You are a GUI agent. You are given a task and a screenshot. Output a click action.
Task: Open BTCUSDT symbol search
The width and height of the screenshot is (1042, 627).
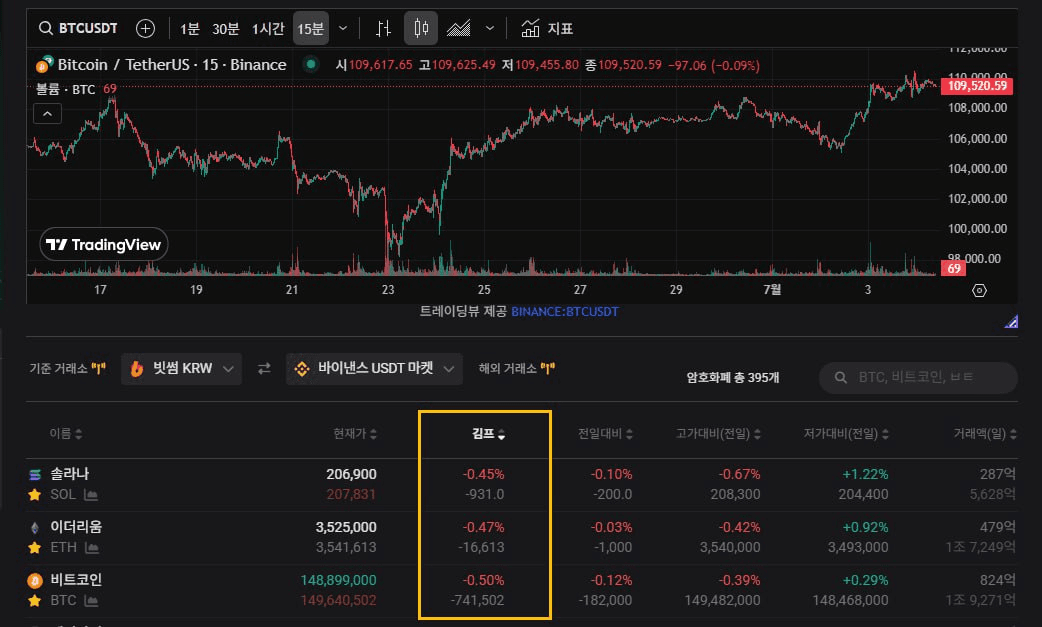tap(78, 29)
